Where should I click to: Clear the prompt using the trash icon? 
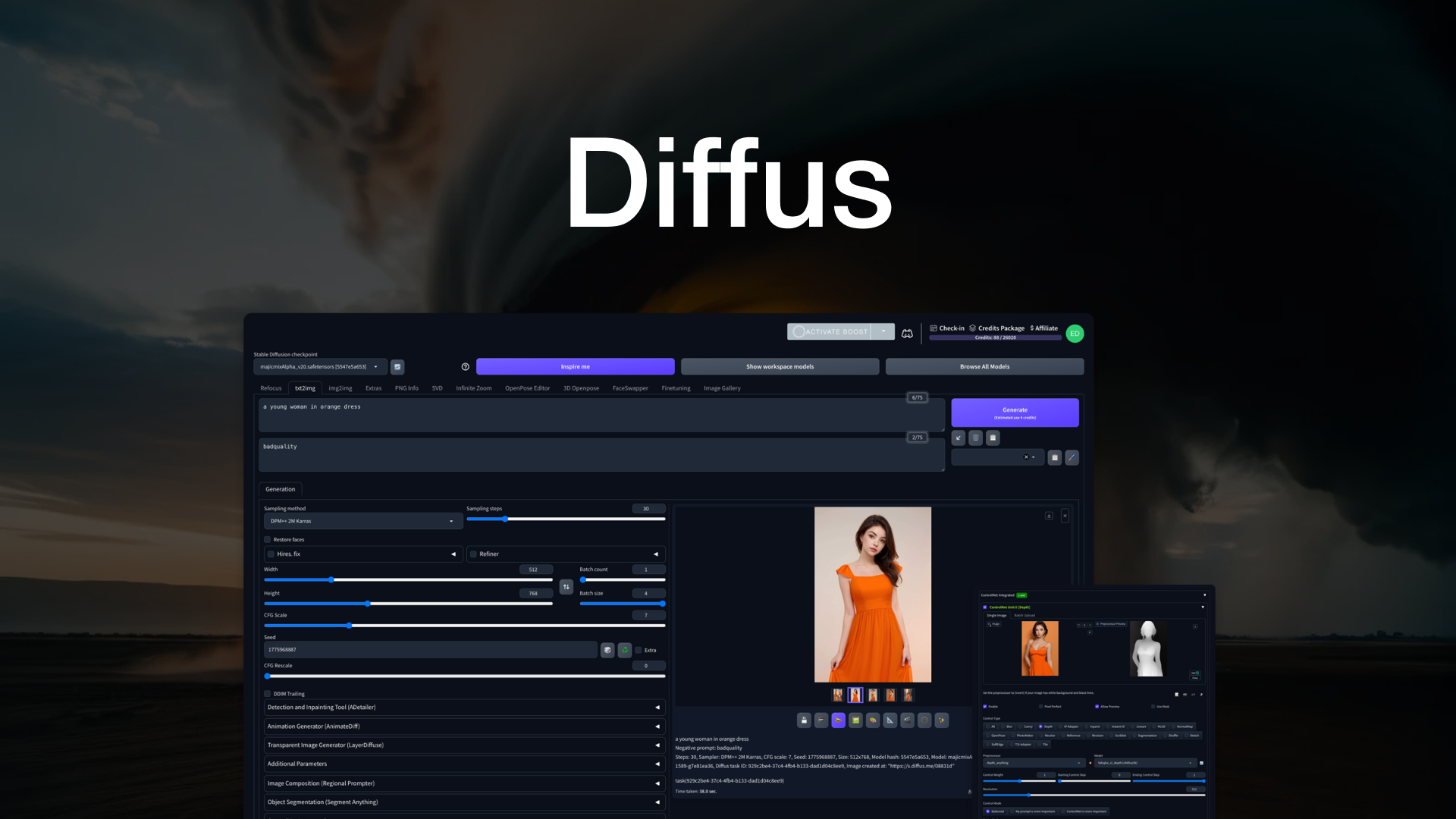pyautogui.click(x=976, y=438)
